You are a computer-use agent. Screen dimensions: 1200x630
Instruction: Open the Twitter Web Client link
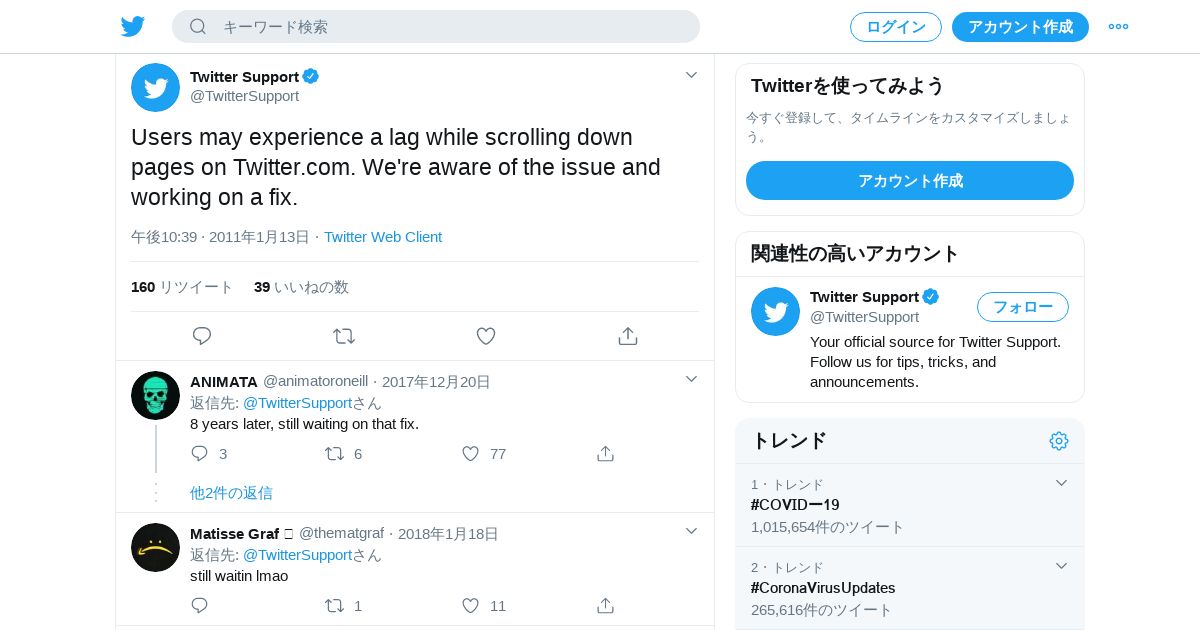pyautogui.click(x=383, y=237)
